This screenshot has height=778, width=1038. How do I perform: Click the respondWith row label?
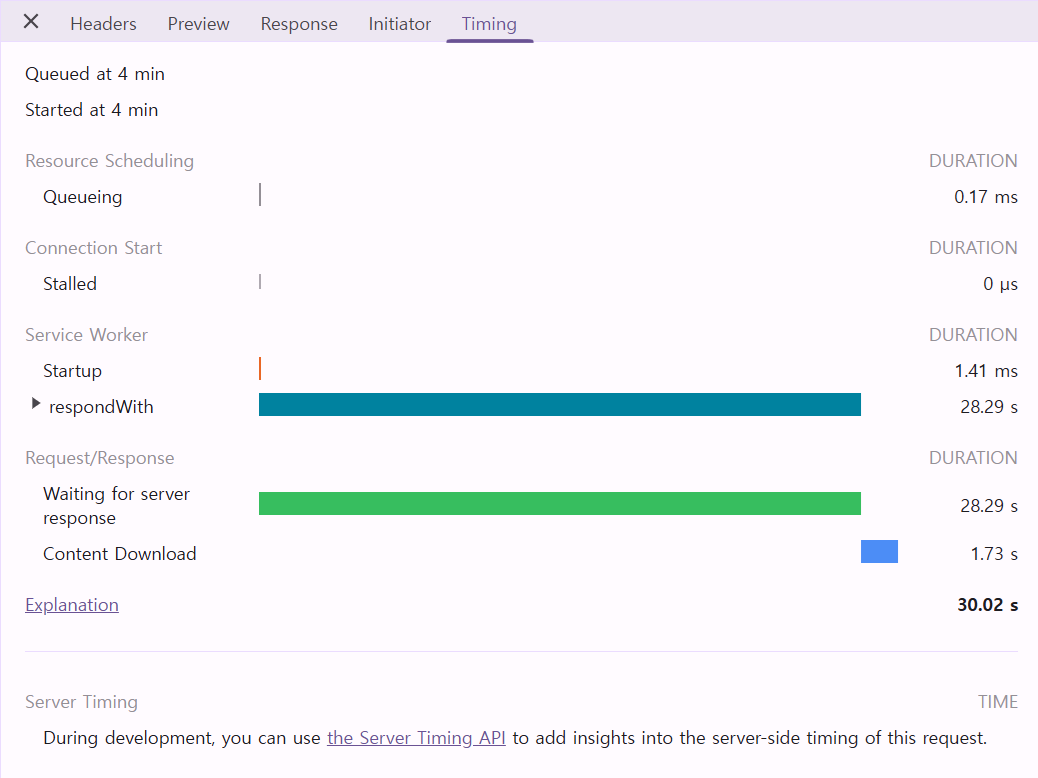click(x=101, y=407)
